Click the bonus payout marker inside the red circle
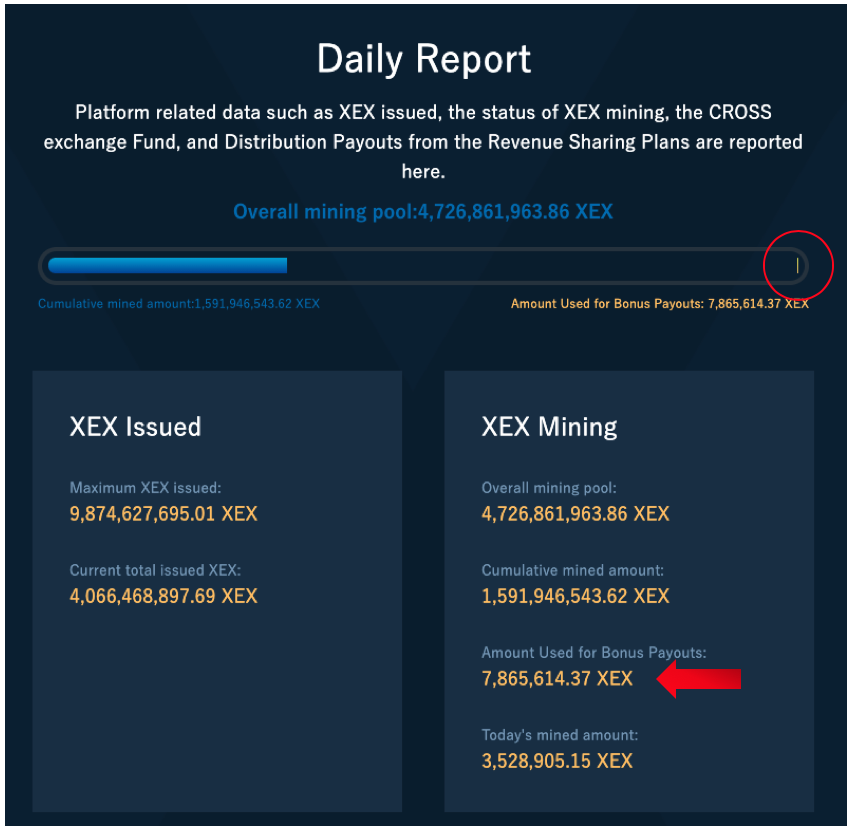The width and height of the screenshot is (854, 835). click(797, 266)
